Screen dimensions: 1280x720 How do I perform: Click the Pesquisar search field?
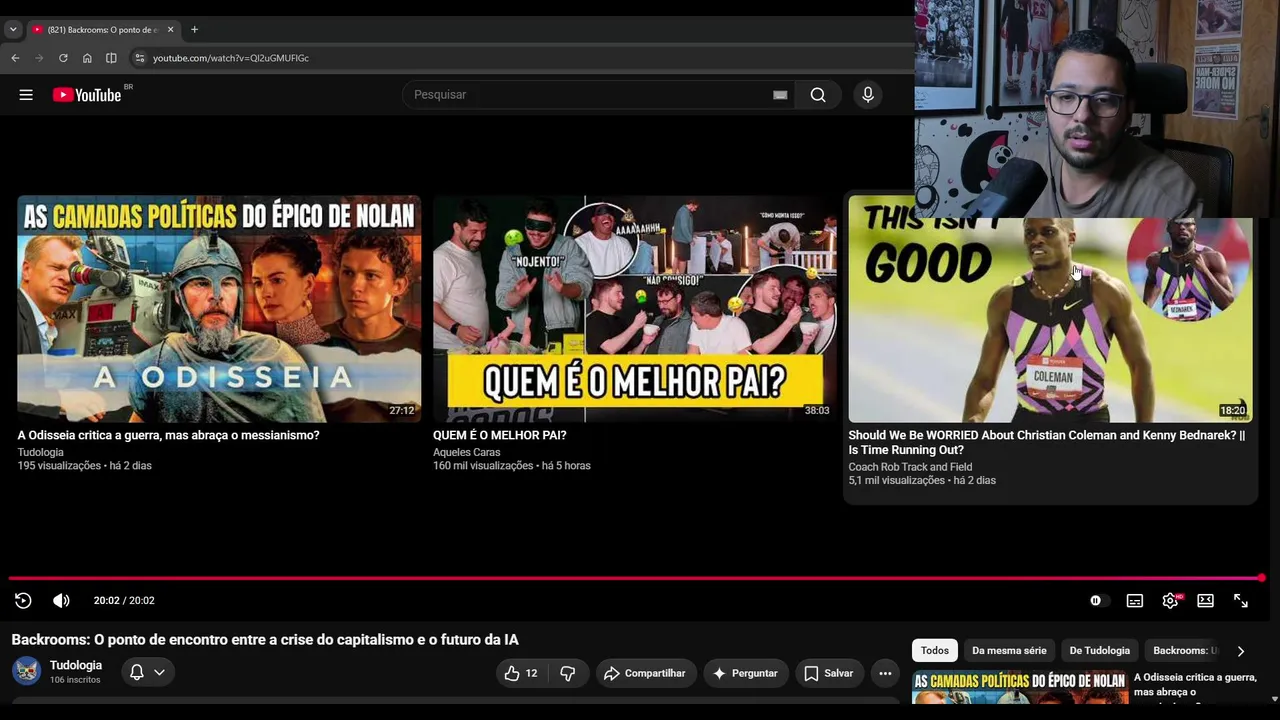(590, 95)
